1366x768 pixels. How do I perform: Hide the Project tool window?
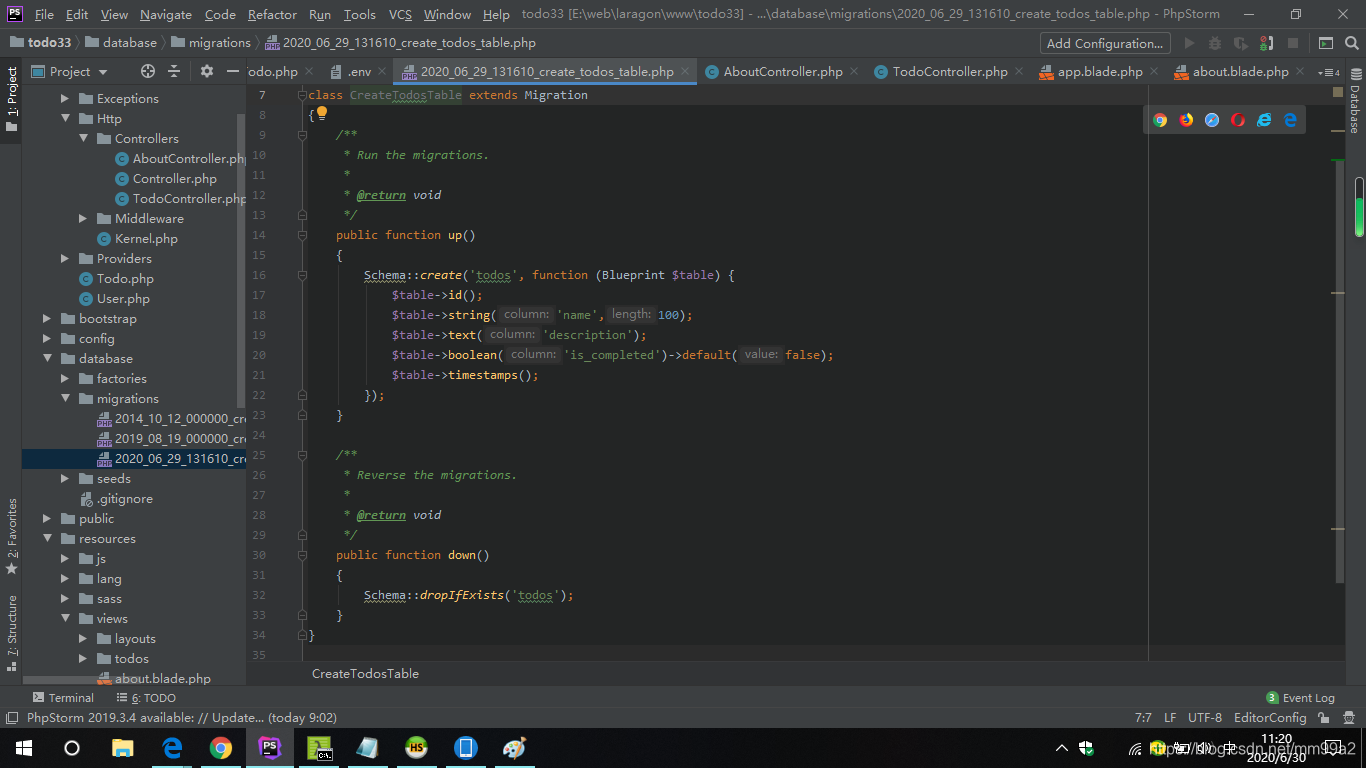coord(233,71)
